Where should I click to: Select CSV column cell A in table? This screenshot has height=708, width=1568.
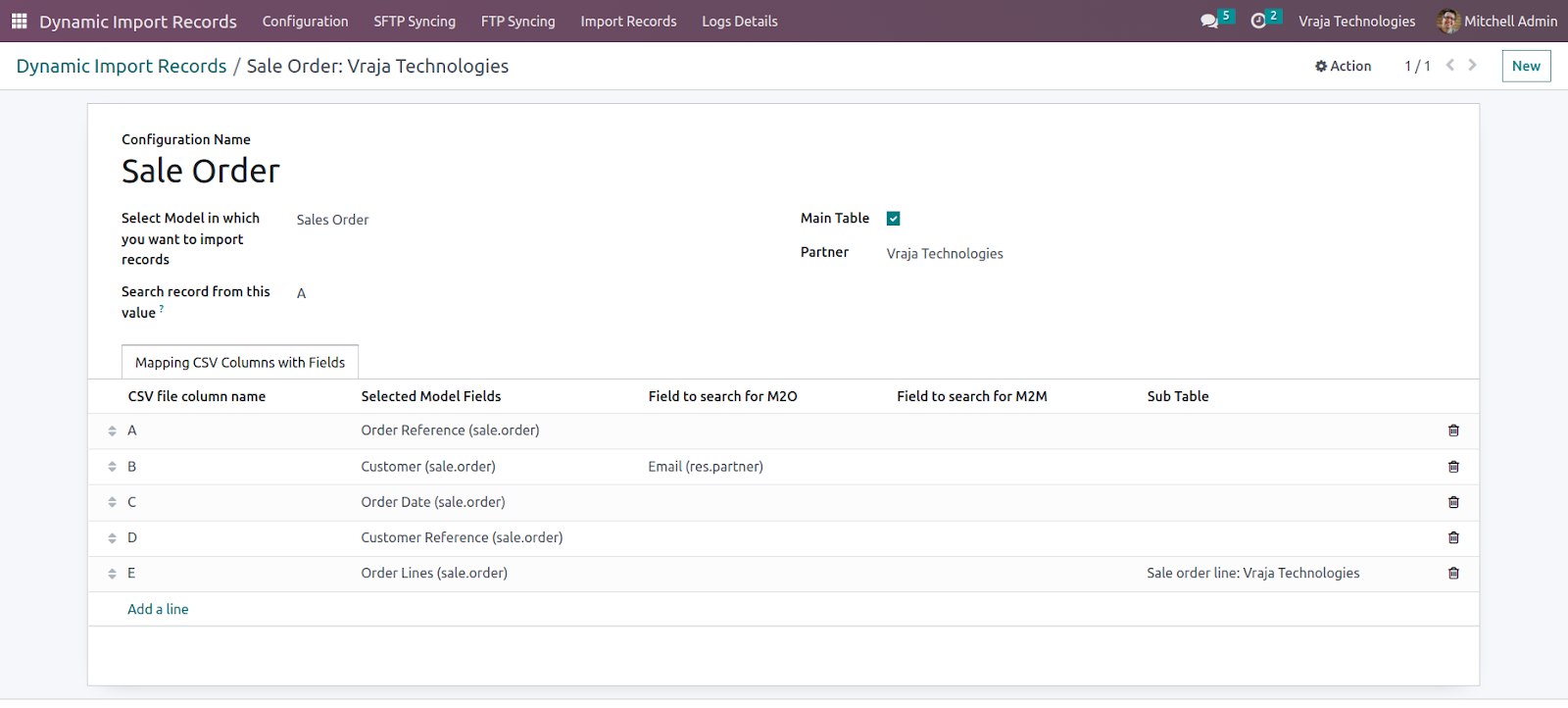pyautogui.click(x=132, y=430)
